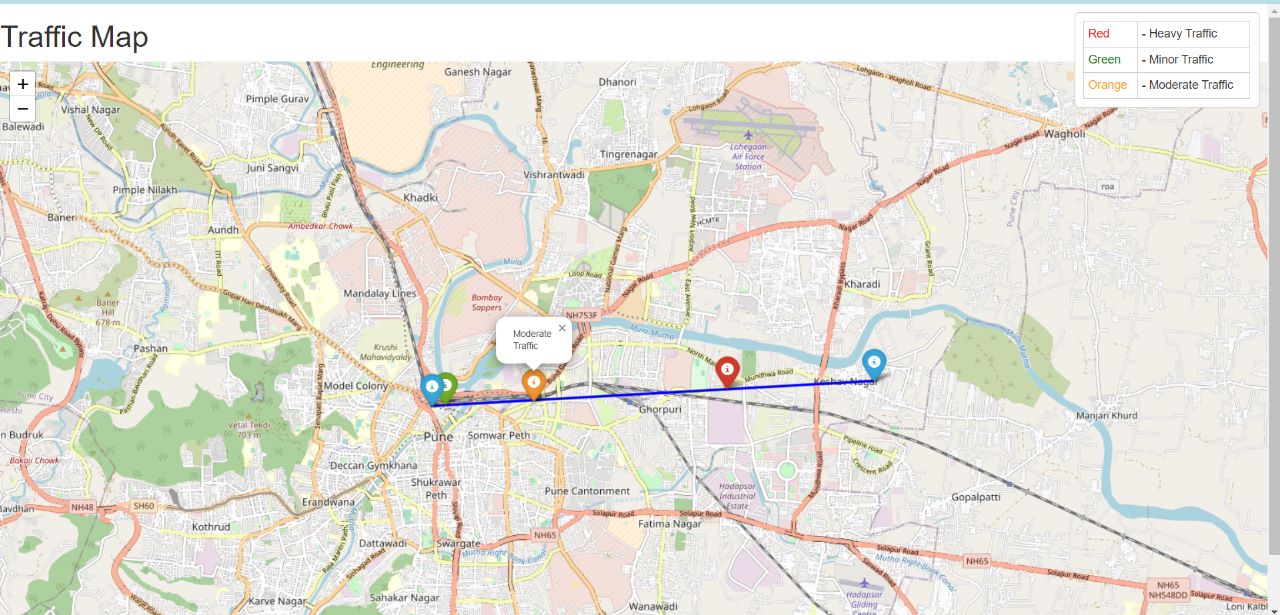
Task: Click the Tingrenagar label
Action: click(x=629, y=154)
